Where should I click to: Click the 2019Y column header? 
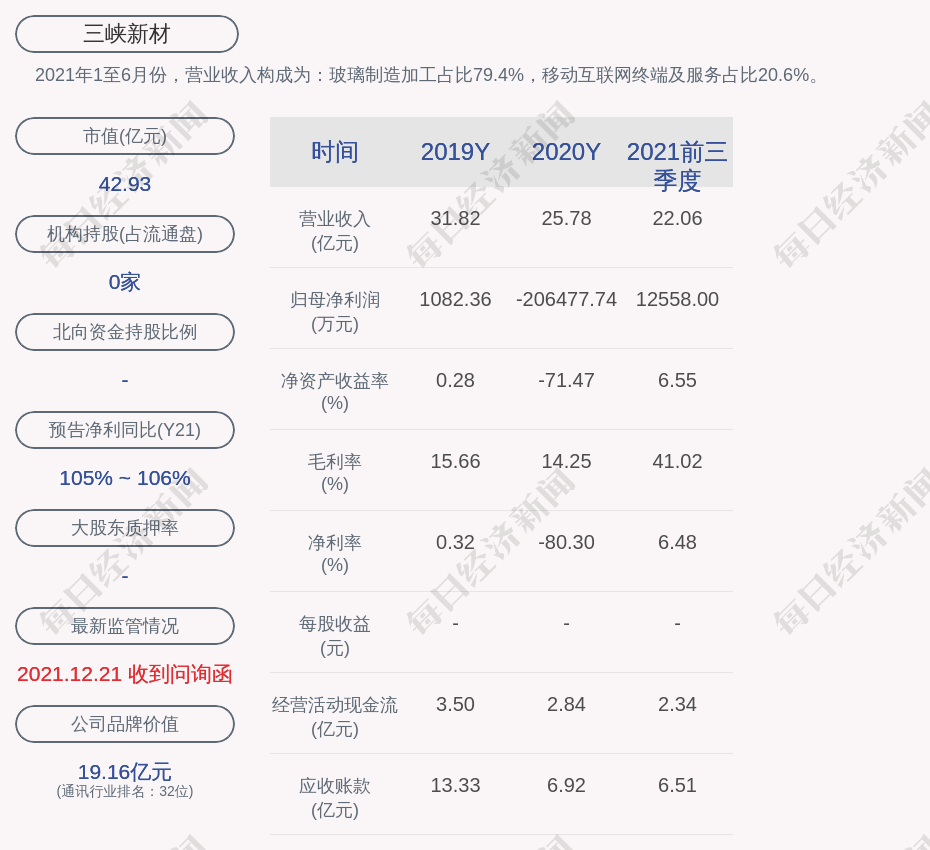click(455, 152)
